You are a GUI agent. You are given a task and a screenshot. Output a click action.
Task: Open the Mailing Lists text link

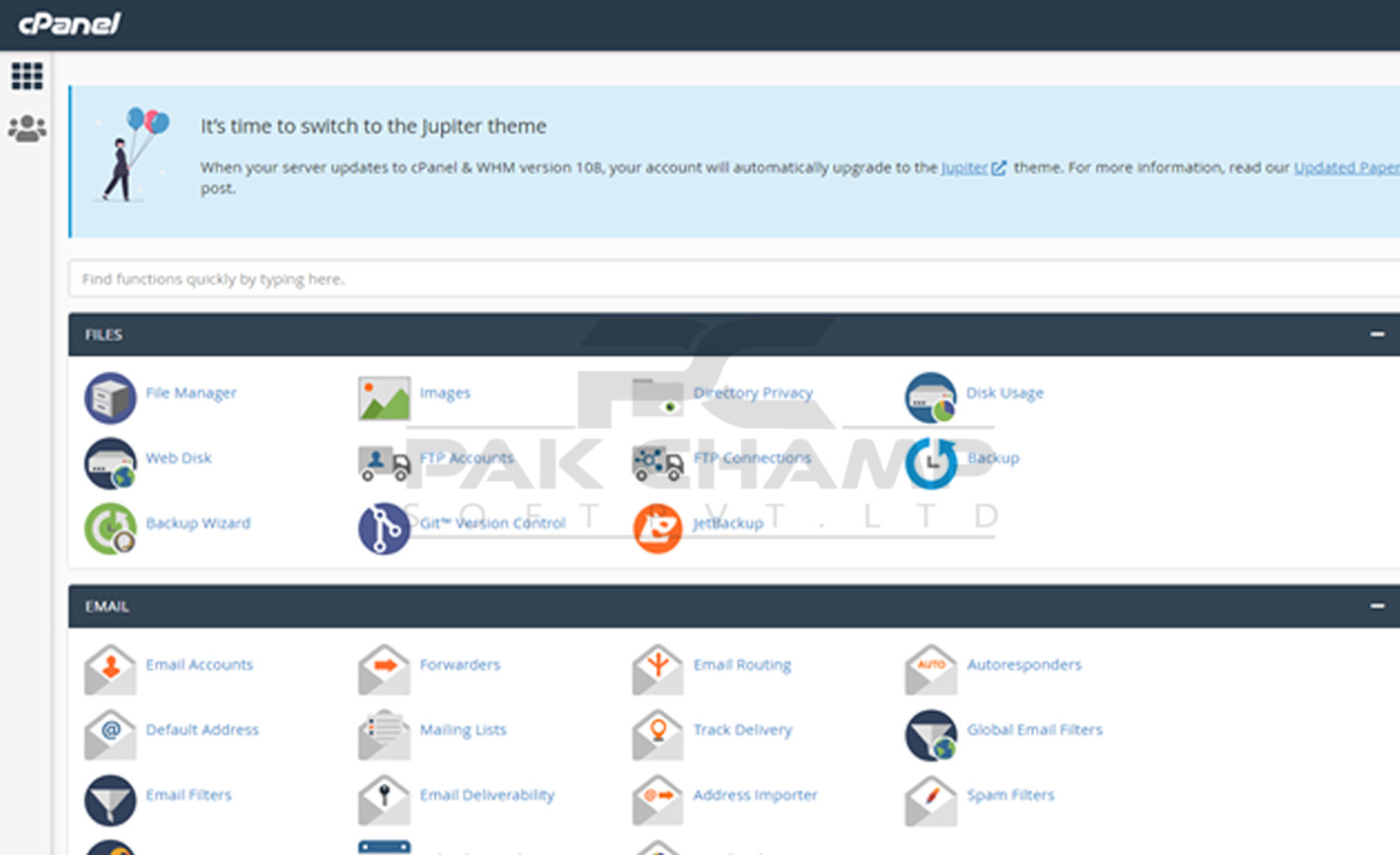(463, 730)
